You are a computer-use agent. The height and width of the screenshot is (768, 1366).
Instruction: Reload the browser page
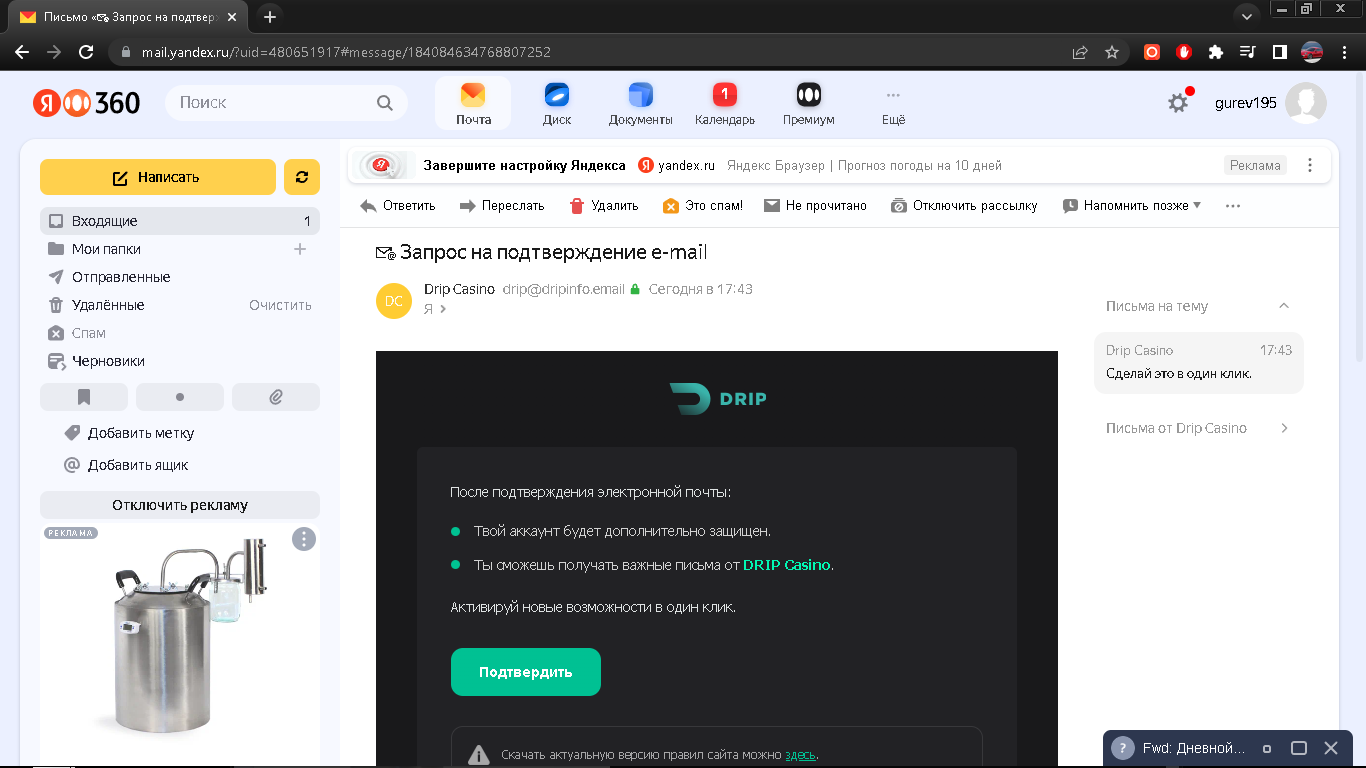[x=86, y=52]
